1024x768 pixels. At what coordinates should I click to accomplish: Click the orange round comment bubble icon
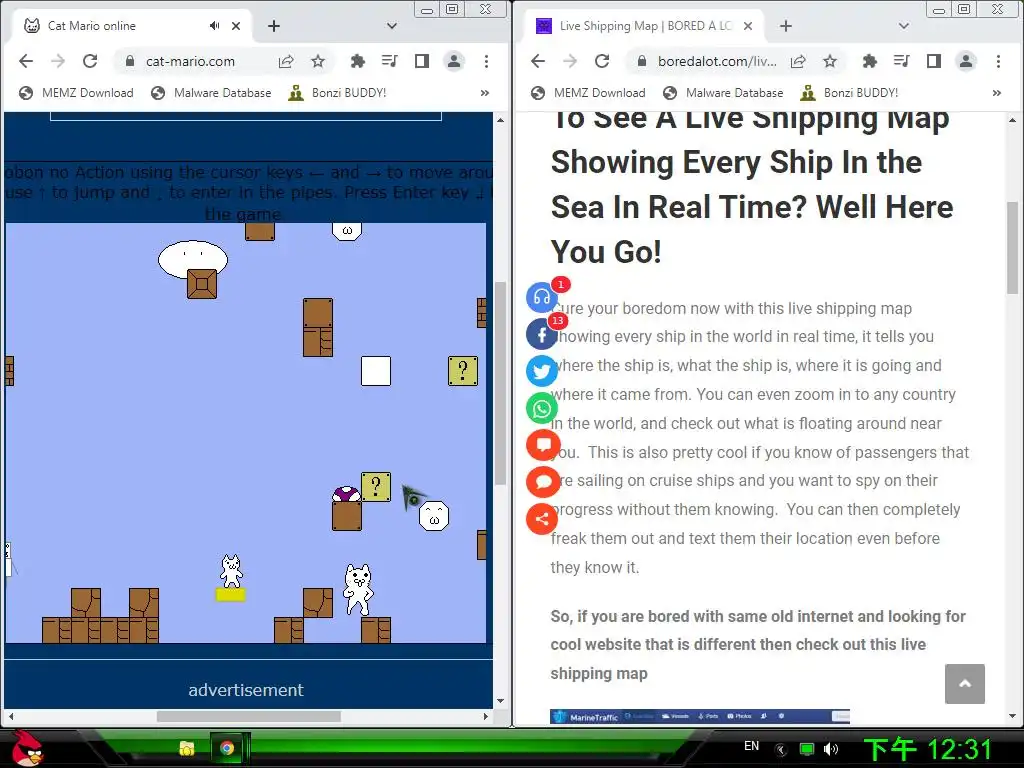tap(542, 483)
